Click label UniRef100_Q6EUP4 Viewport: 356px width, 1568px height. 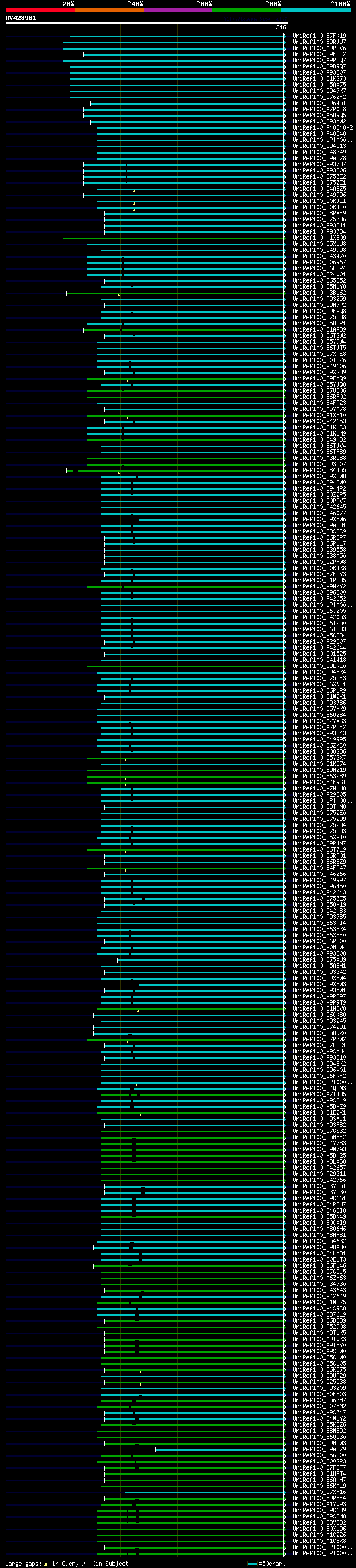pos(319,269)
